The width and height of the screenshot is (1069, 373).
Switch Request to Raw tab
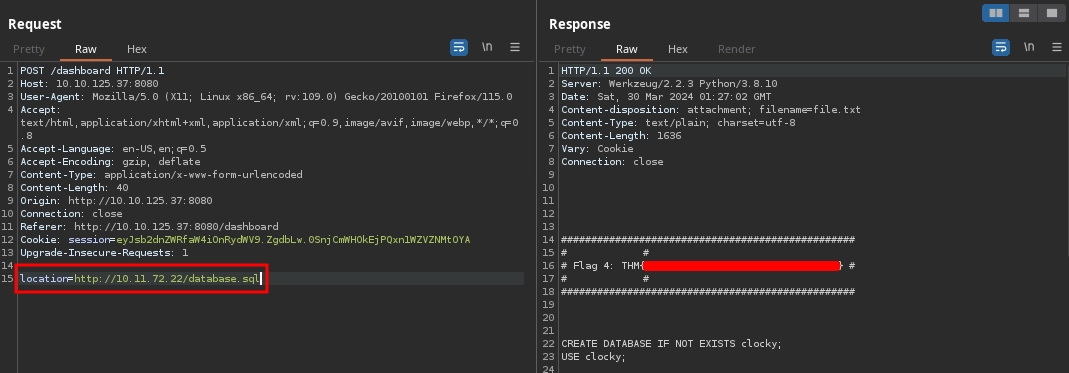pos(86,49)
